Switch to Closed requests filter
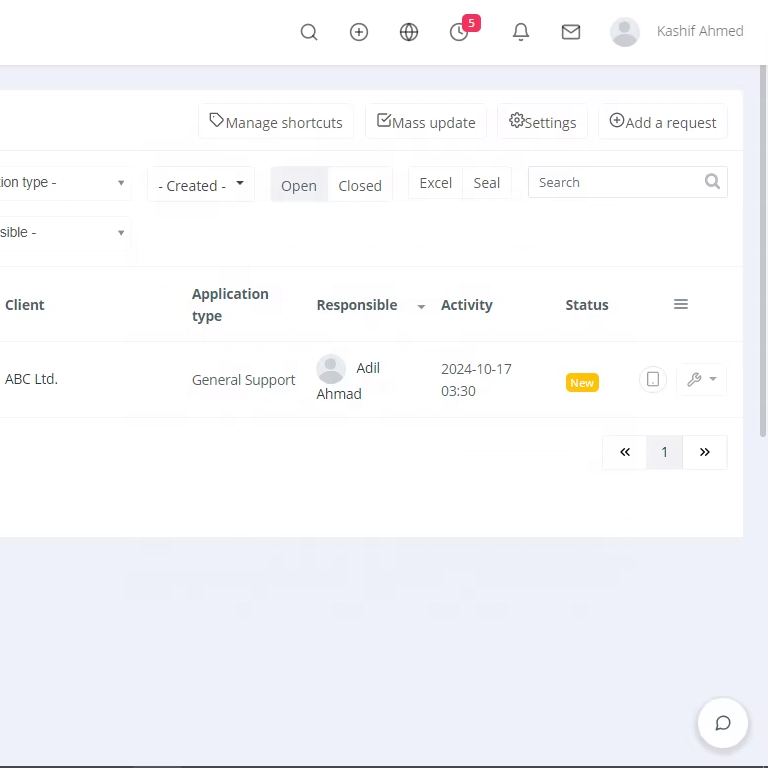768x768 pixels. (360, 185)
